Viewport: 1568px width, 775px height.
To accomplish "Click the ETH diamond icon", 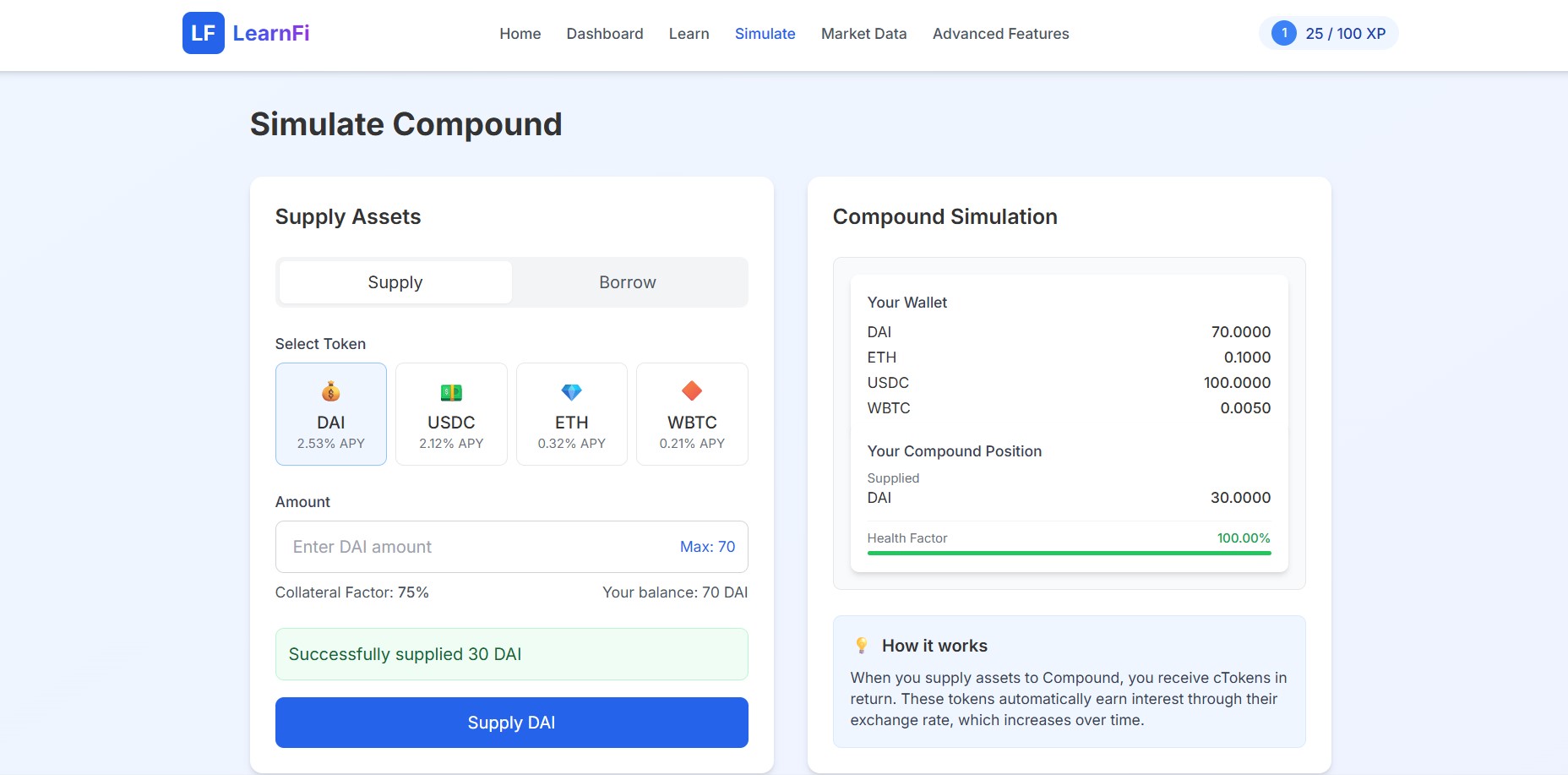I will click(572, 392).
